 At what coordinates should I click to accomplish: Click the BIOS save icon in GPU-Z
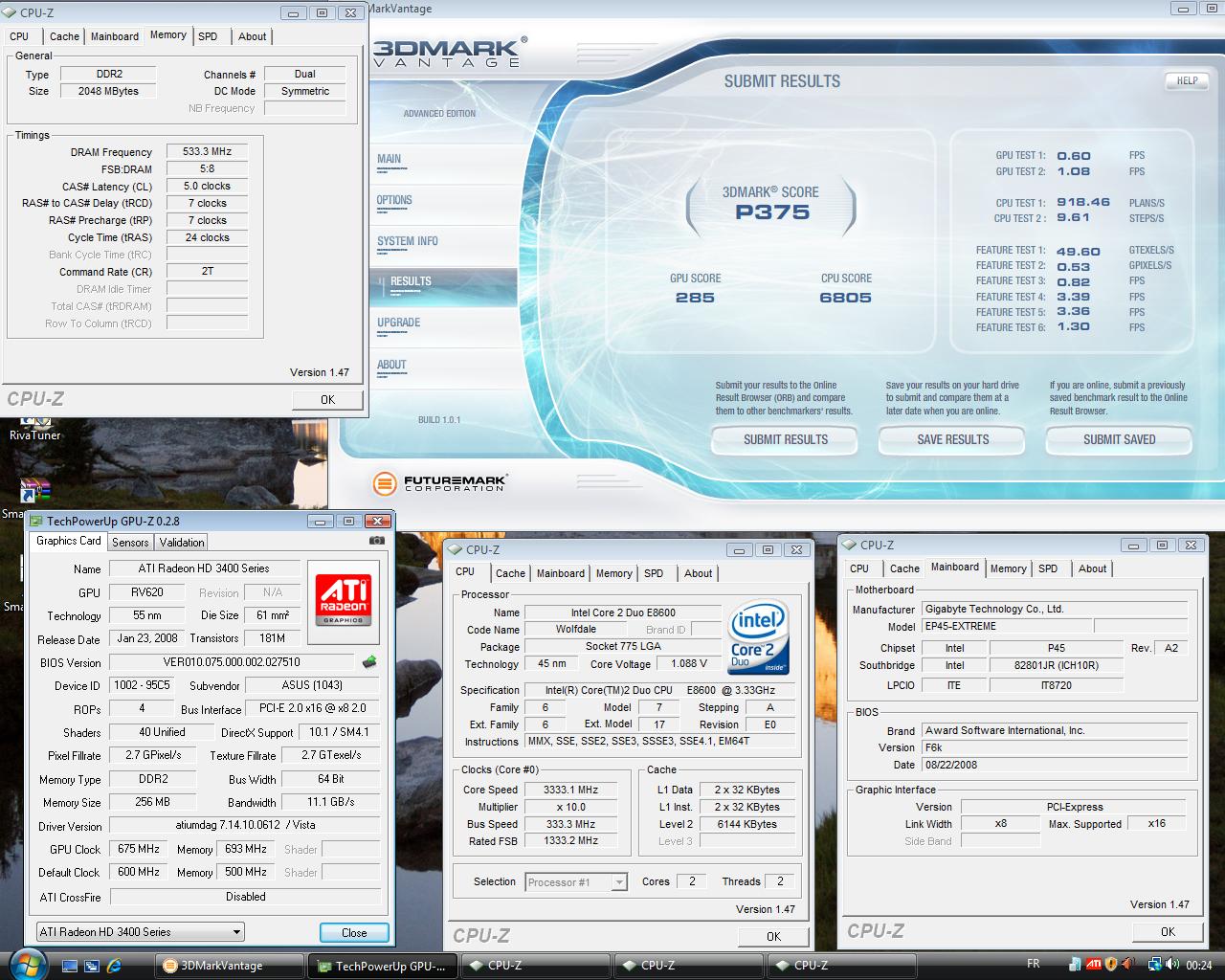tap(369, 662)
